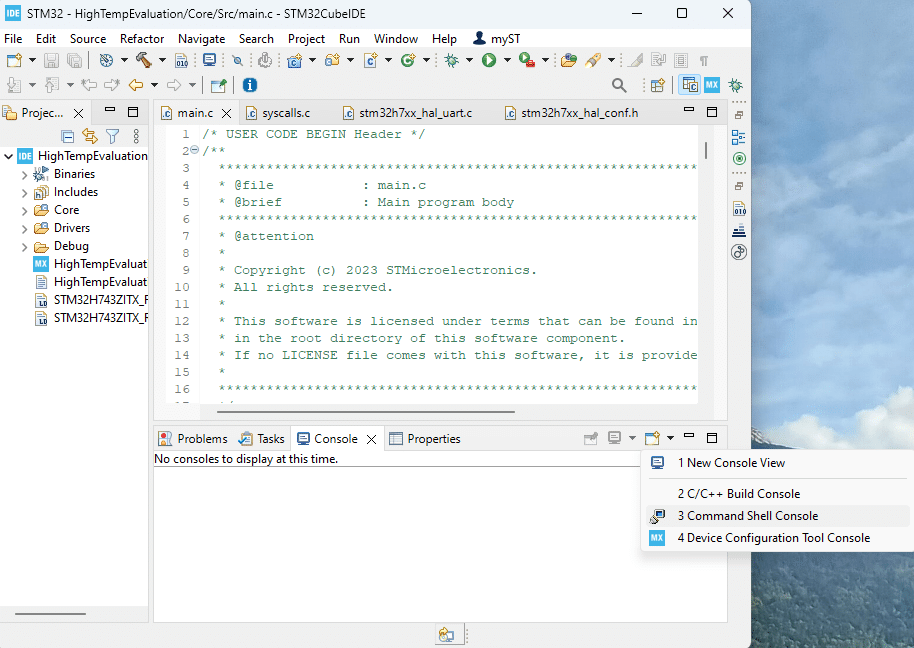Viewport: 914px width, 648px height.
Task: Collapse the comment fold on line 2
Action: coord(195,150)
